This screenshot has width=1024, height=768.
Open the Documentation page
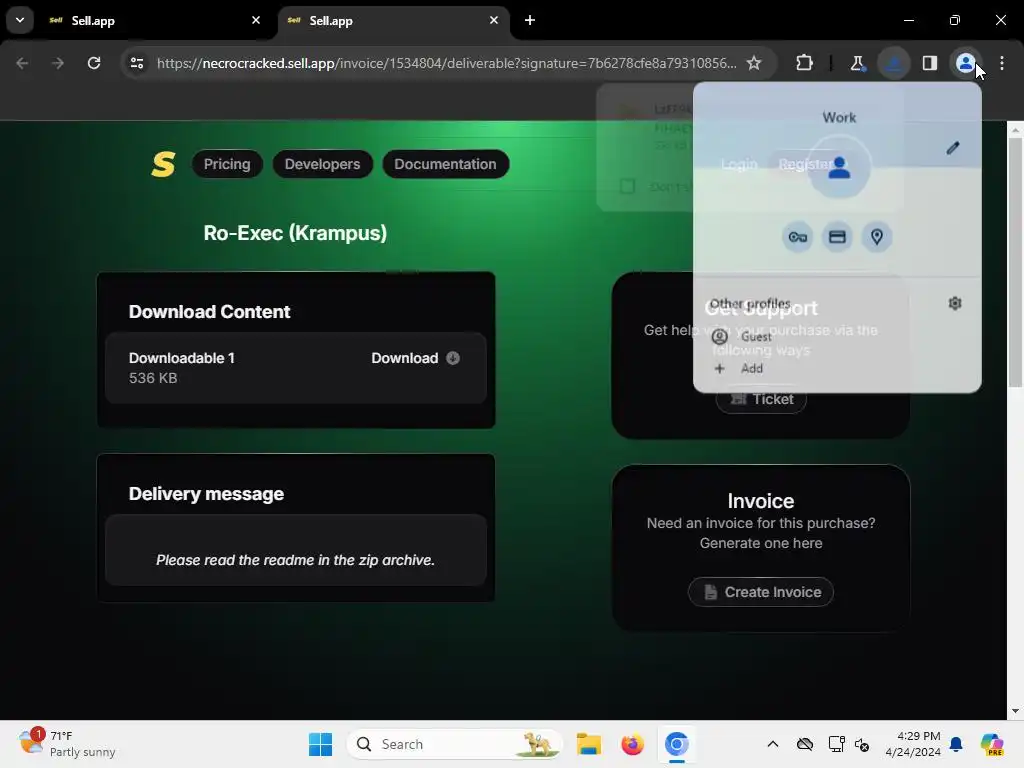[x=445, y=164]
